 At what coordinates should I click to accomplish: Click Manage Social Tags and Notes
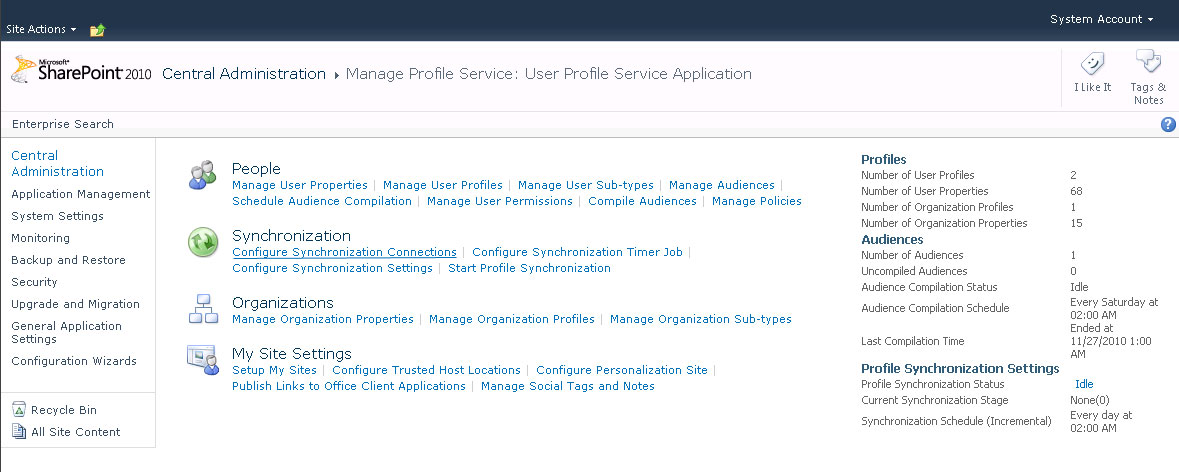tap(568, 386)
